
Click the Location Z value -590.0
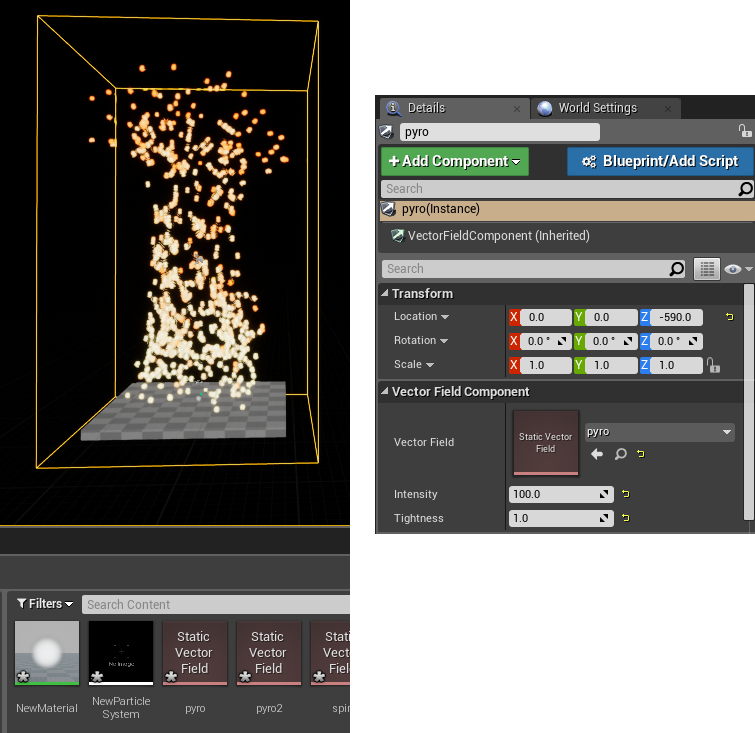[x=676, y=317]
